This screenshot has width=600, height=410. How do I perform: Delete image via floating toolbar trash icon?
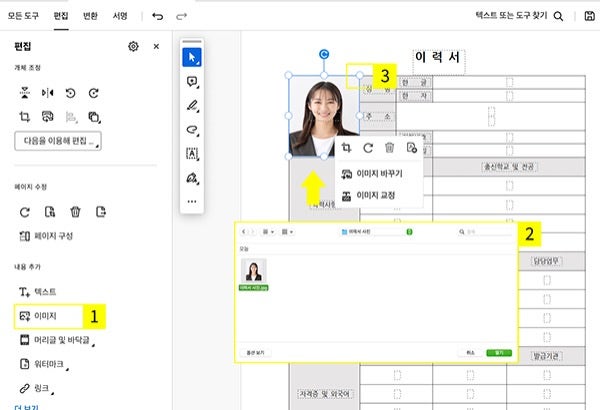[390, 147]
